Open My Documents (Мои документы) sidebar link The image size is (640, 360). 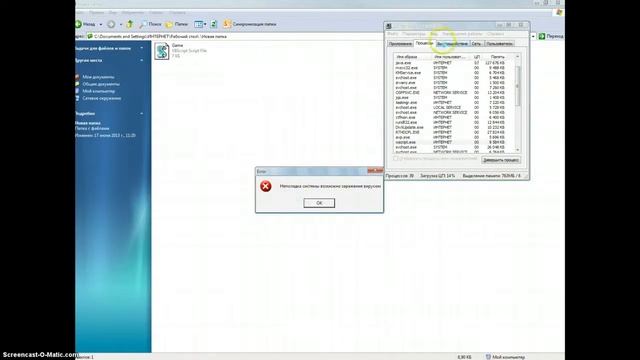pyautogui.click(x=98, y=77)
